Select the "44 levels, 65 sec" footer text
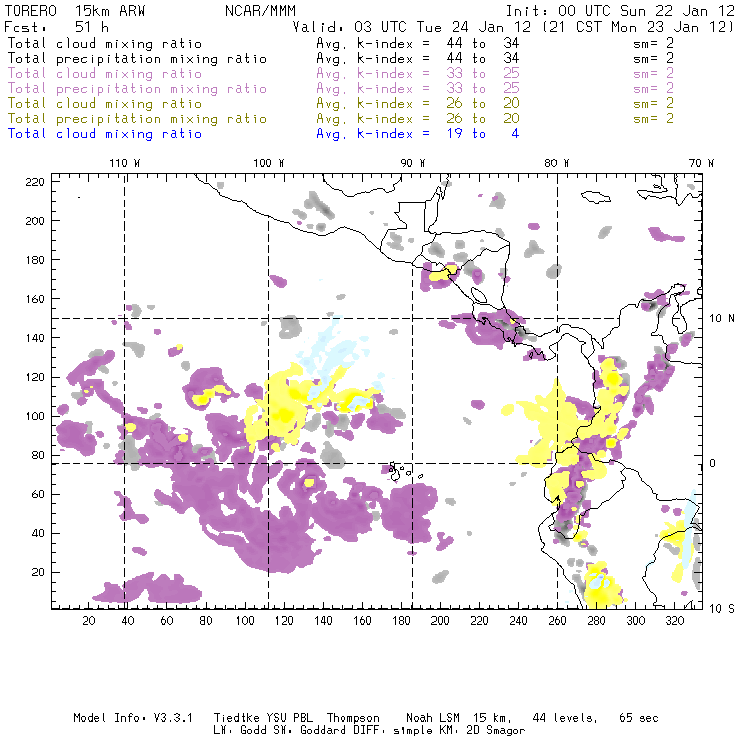Image resolution: width=740 pixels, height=740 pixels. click(x=595, y=718)
